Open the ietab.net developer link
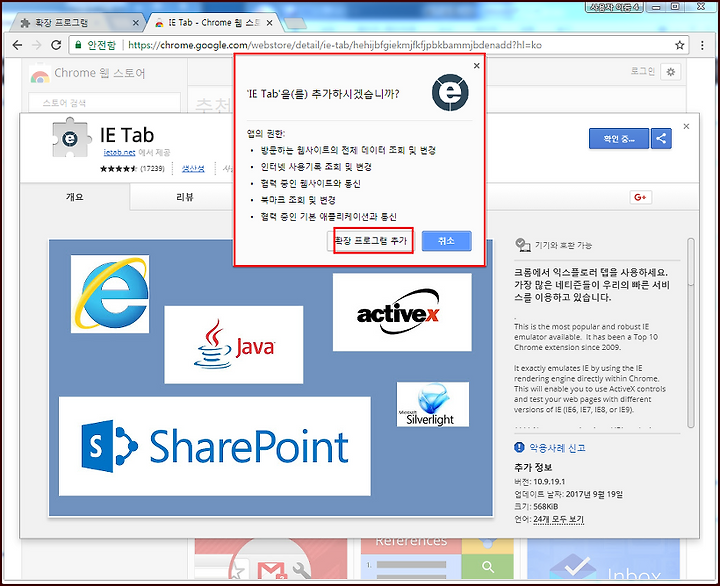 tap(119, 152)
